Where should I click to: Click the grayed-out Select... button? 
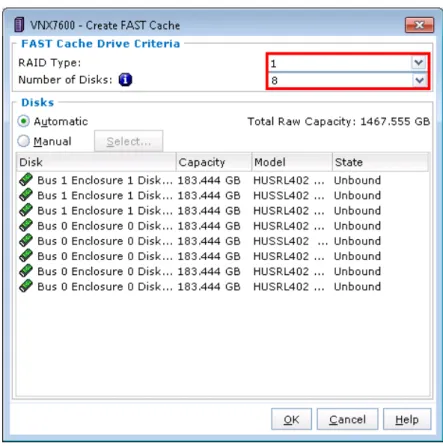[129, 141]
